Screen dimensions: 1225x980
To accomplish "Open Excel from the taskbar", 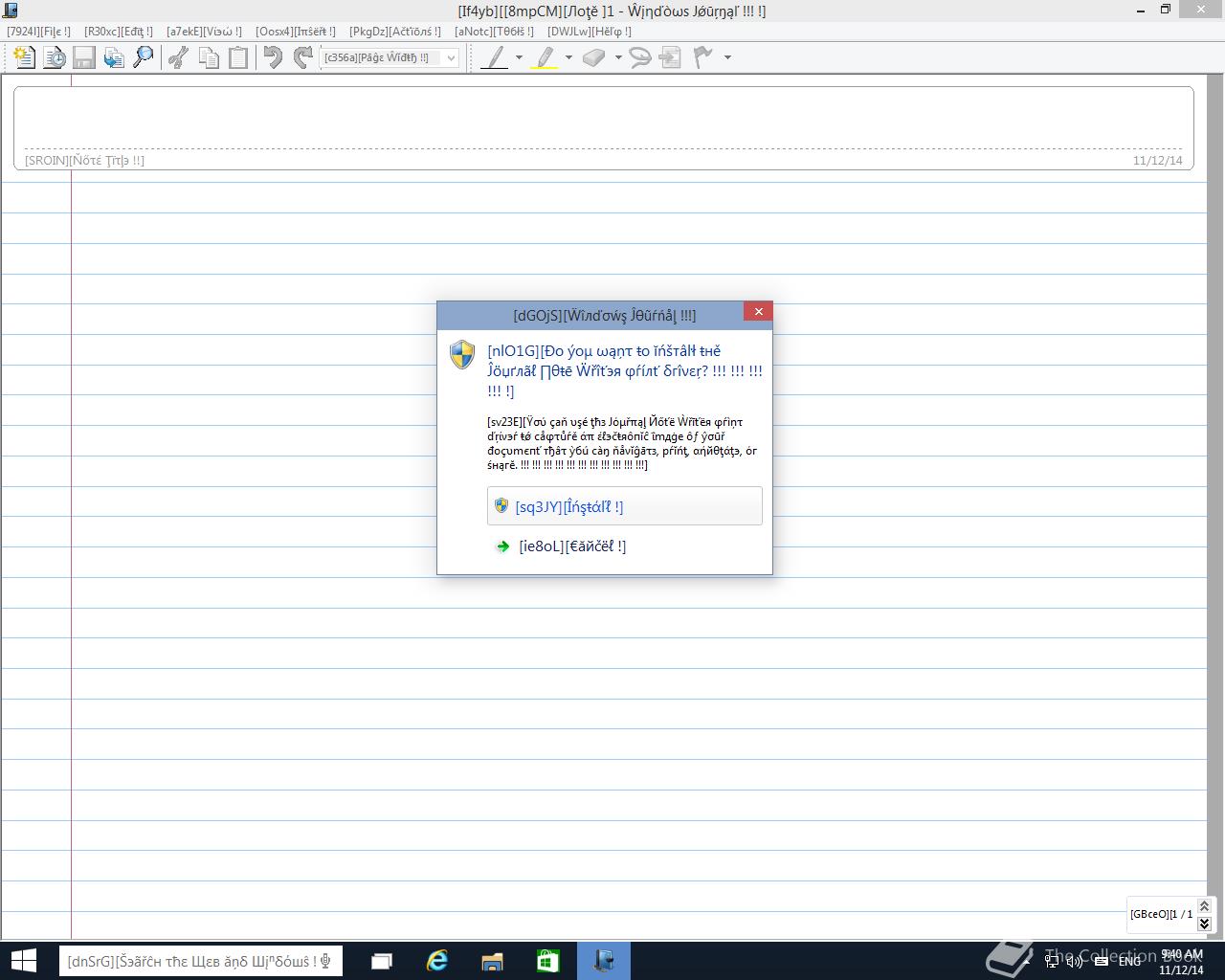I will [547, 960].
